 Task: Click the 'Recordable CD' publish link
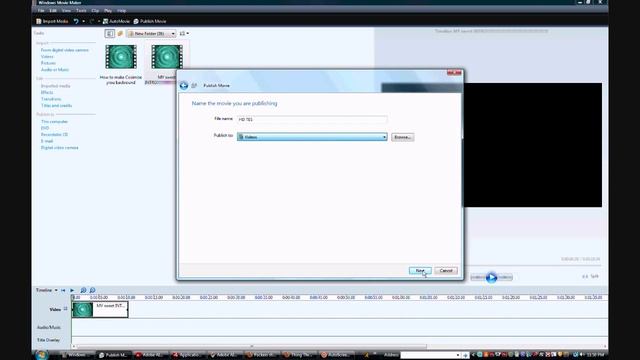point(54,135)
